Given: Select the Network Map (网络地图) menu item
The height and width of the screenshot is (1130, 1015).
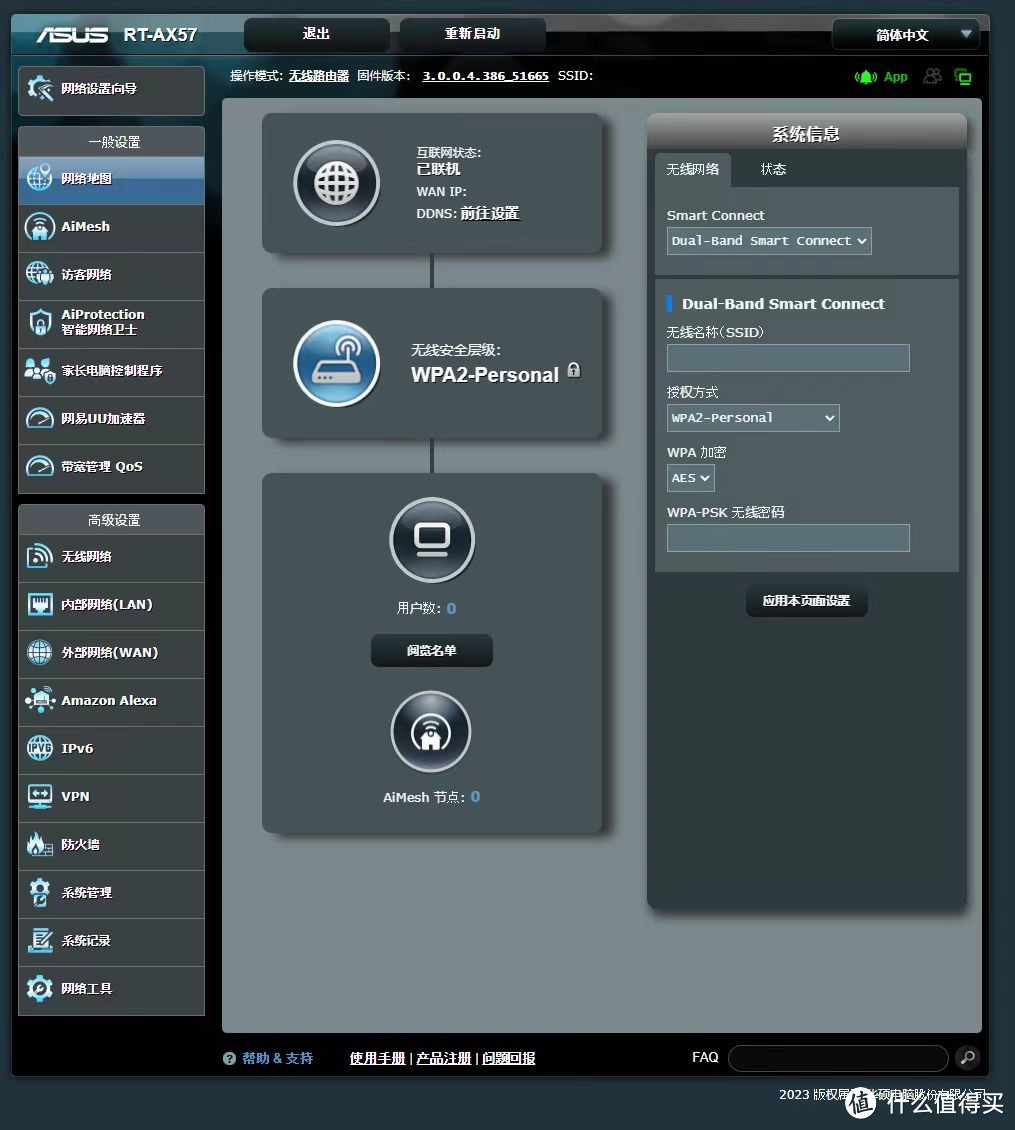Looking at the screenshot, I should tap(111, 179).
